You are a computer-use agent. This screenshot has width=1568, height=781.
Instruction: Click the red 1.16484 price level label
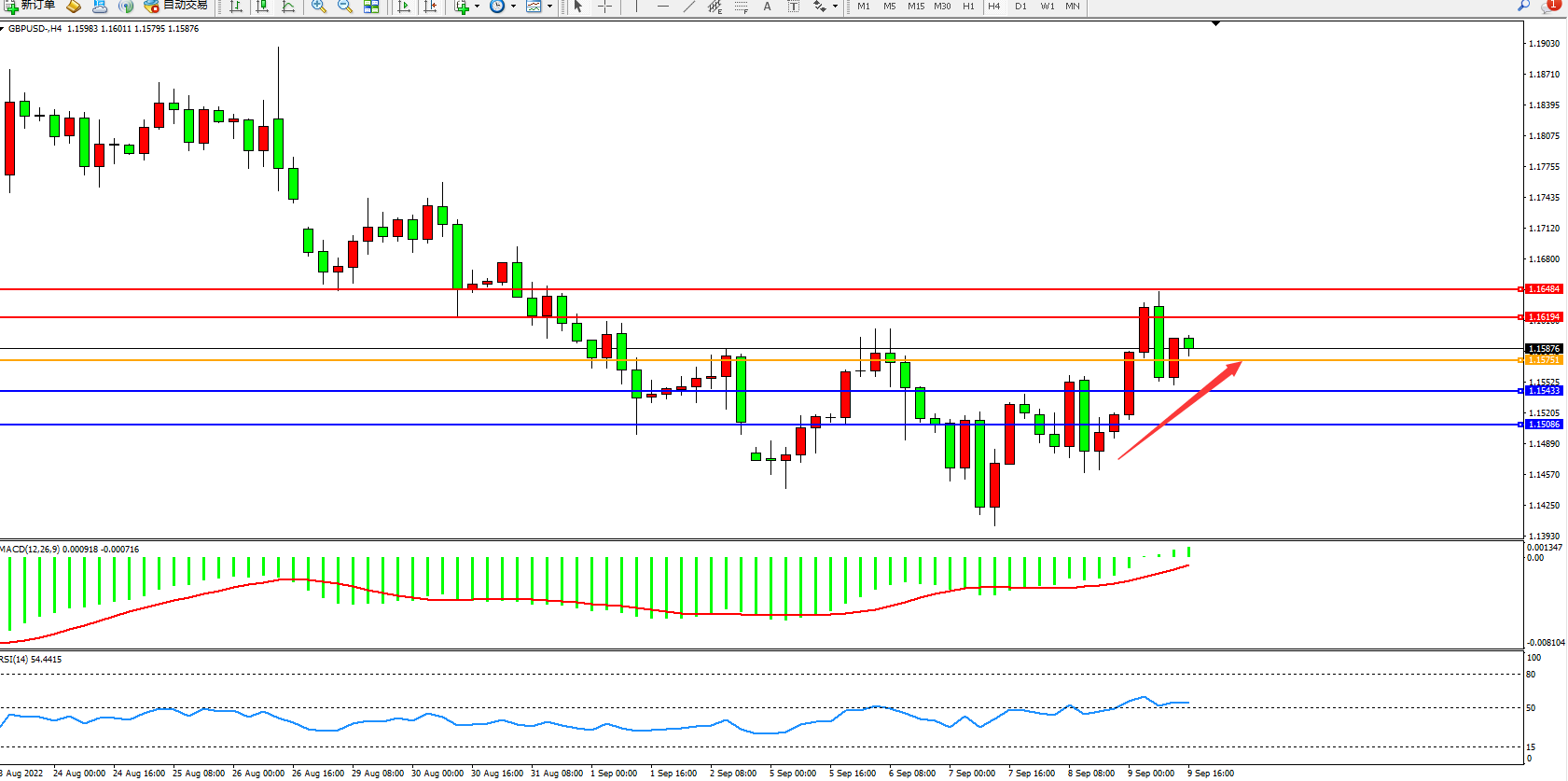[1544, 289]
